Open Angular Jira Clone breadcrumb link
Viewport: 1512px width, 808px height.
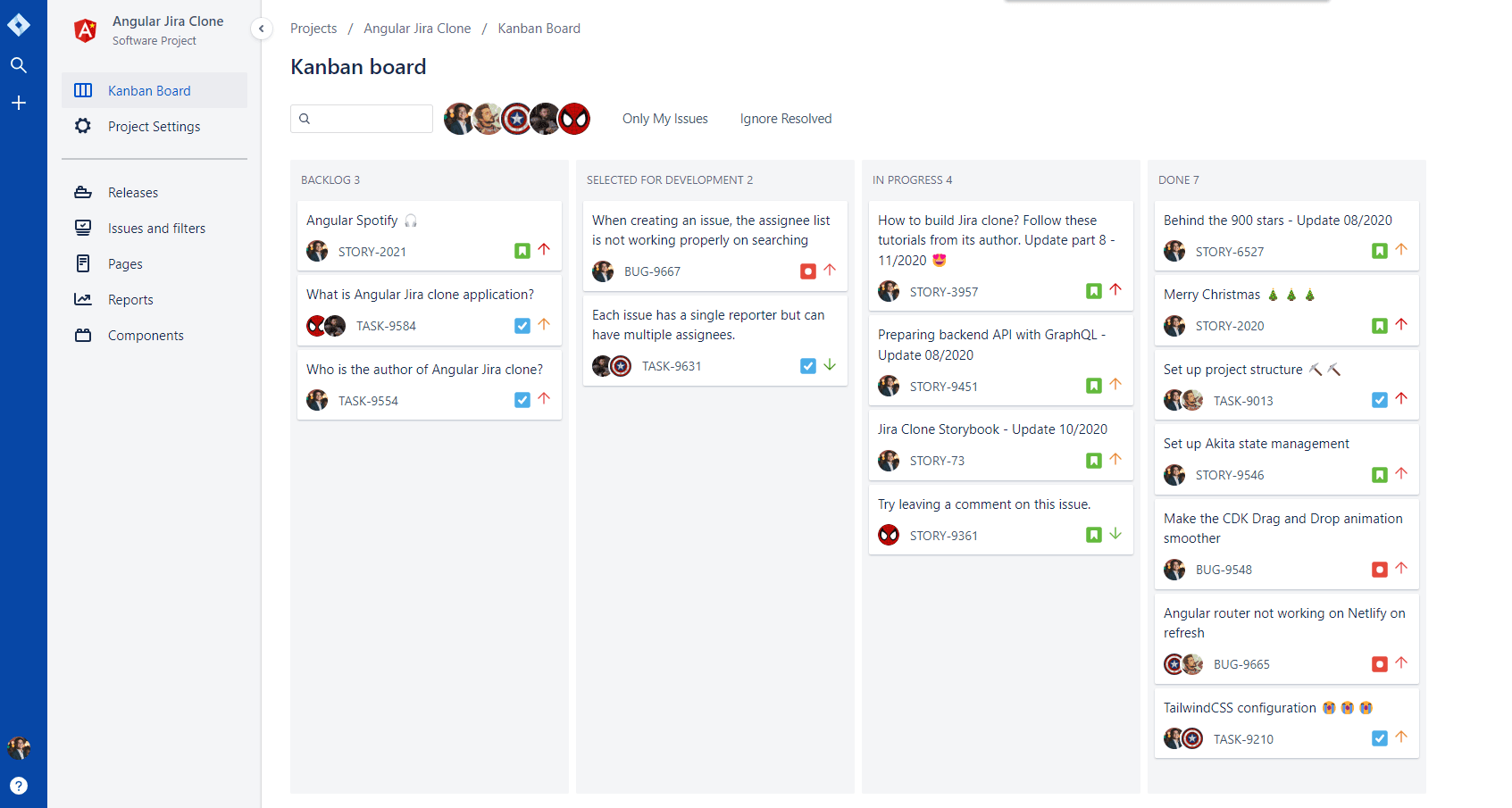click(x=417, y=29)
